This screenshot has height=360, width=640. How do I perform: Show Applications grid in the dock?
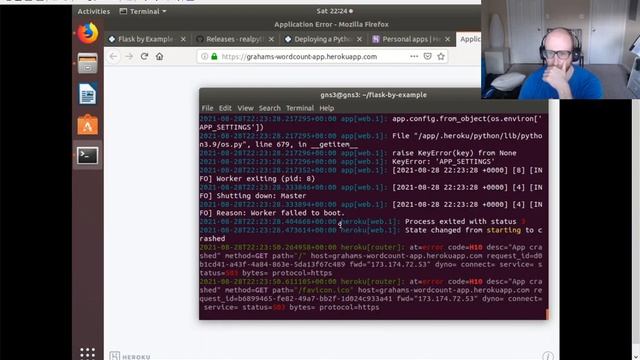pyautogui.click(x=88, y=353)
